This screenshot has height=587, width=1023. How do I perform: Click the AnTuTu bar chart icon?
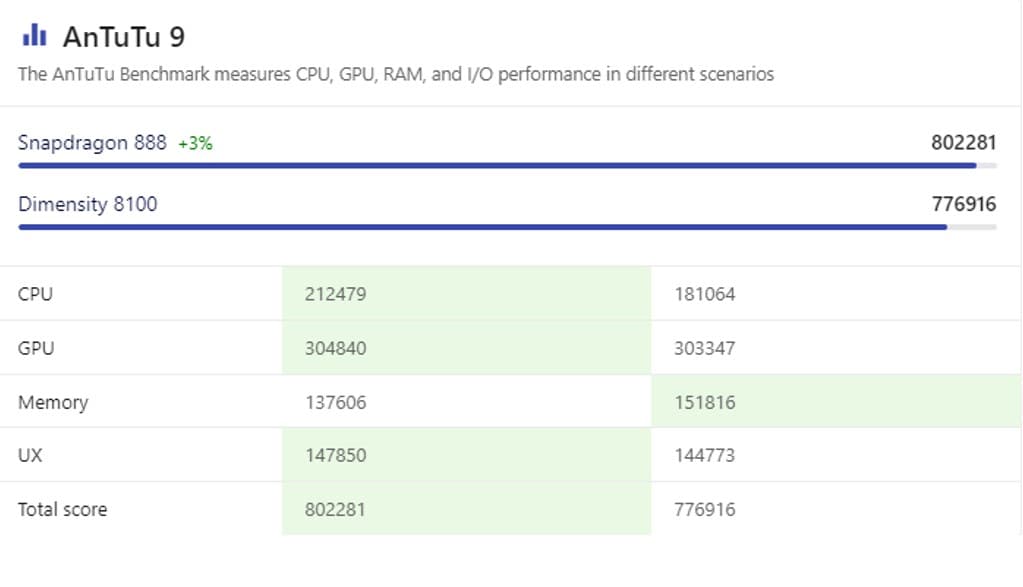[x=35, y=36]
